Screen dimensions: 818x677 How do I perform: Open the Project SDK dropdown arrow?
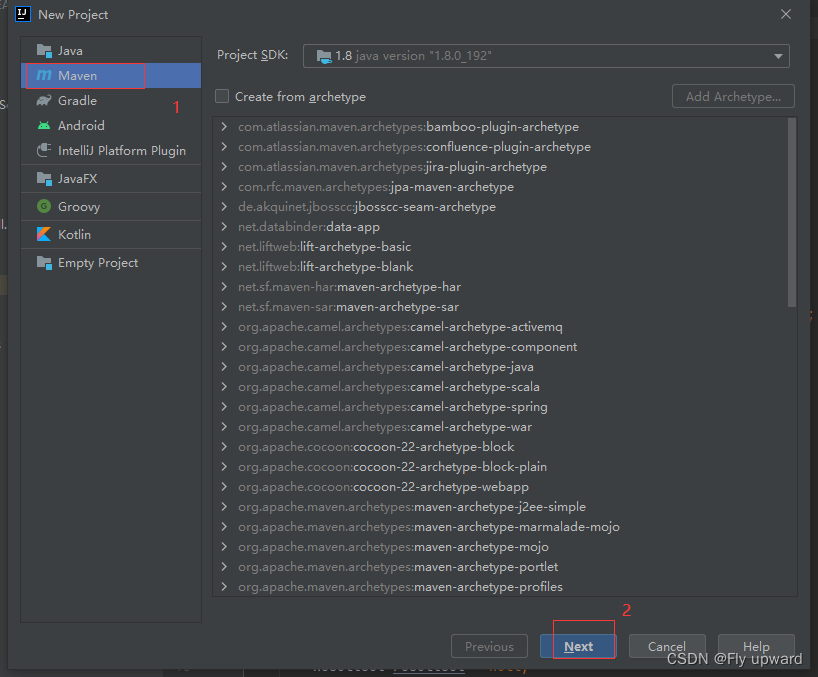pos(778,56)
